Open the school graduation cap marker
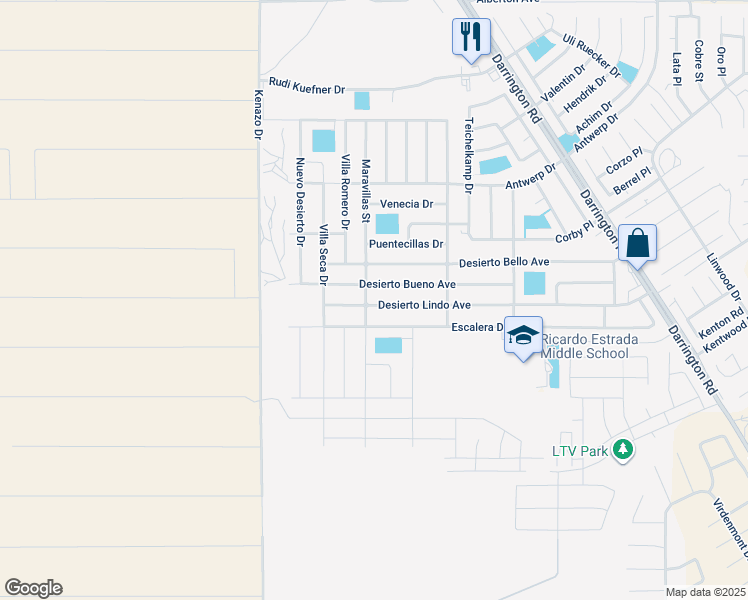This screenshot has height=600, width=748. coord(523,335)
